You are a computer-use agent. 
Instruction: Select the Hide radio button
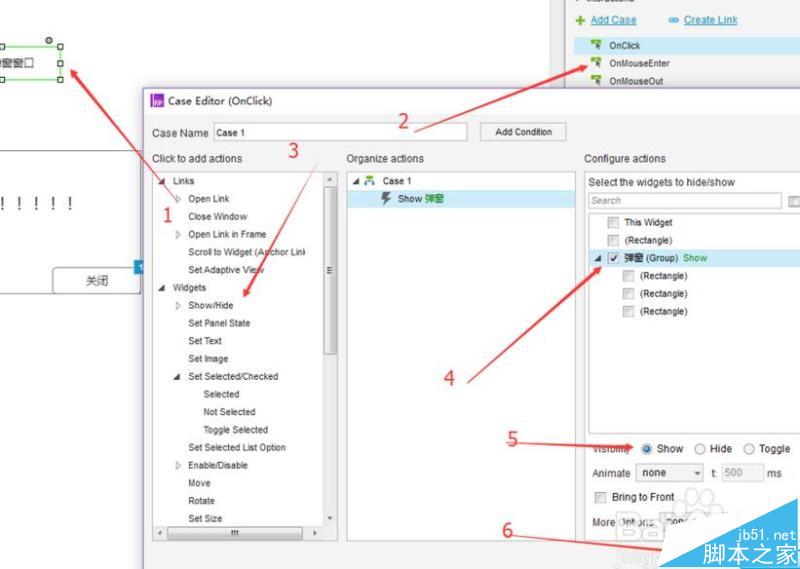(x=700, y=449)
